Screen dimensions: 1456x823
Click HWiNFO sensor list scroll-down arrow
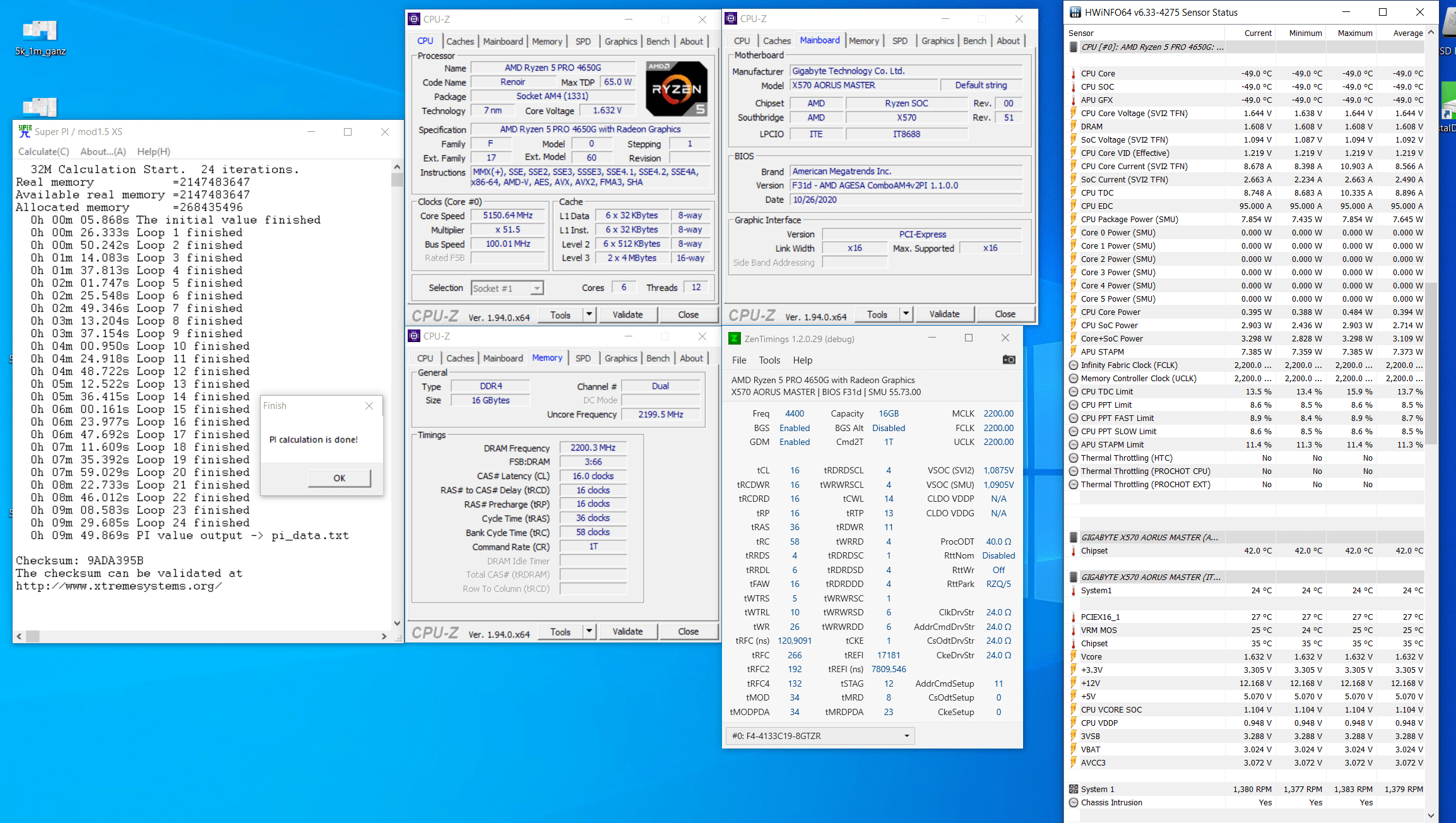1431,815
